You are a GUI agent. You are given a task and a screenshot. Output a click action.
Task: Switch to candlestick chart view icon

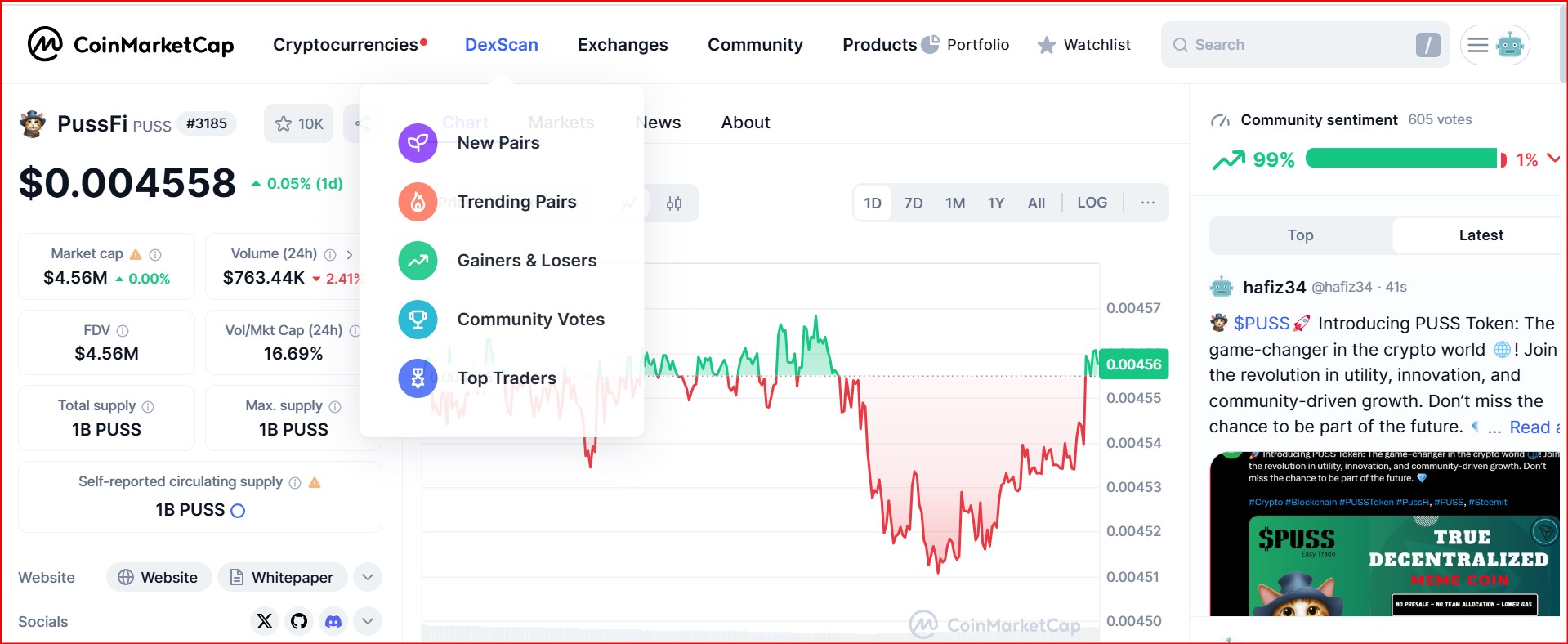click(x=674, y=203)
